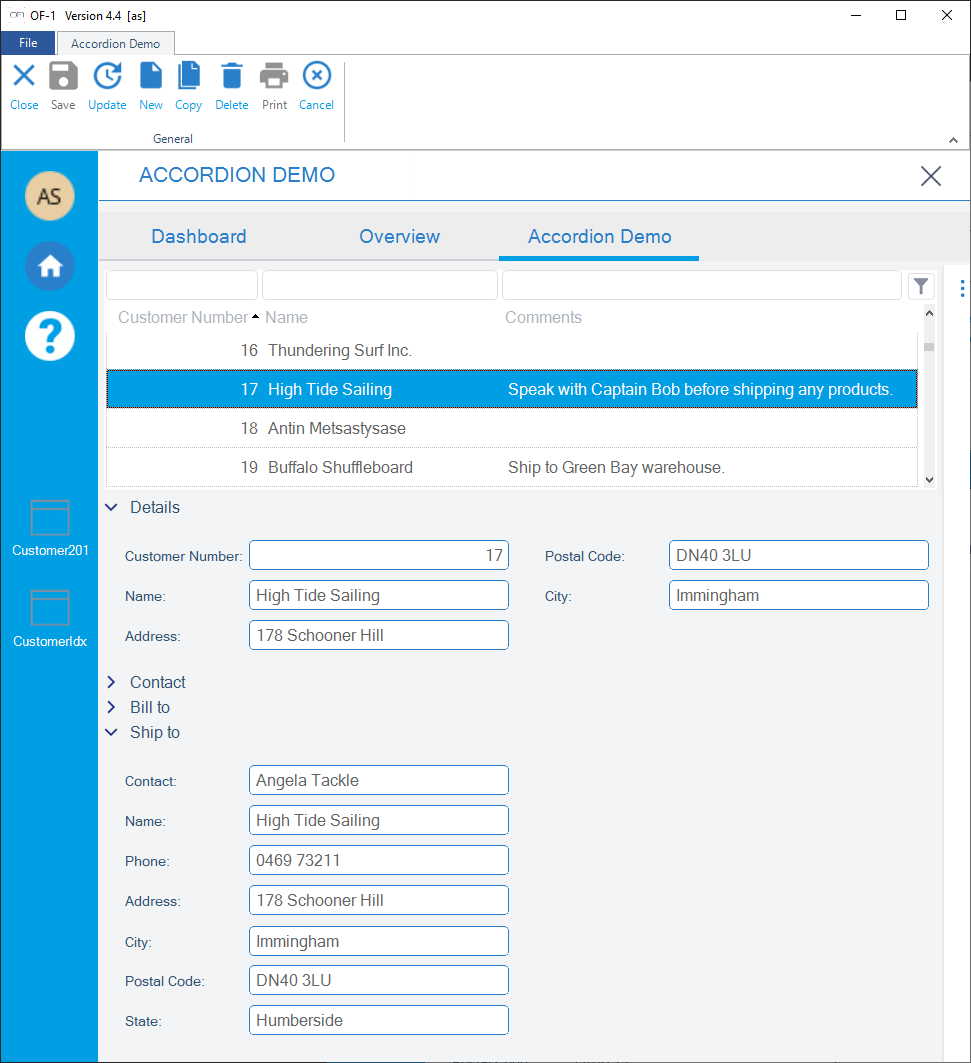Select the High Tide Sailing row

point(512,389)
